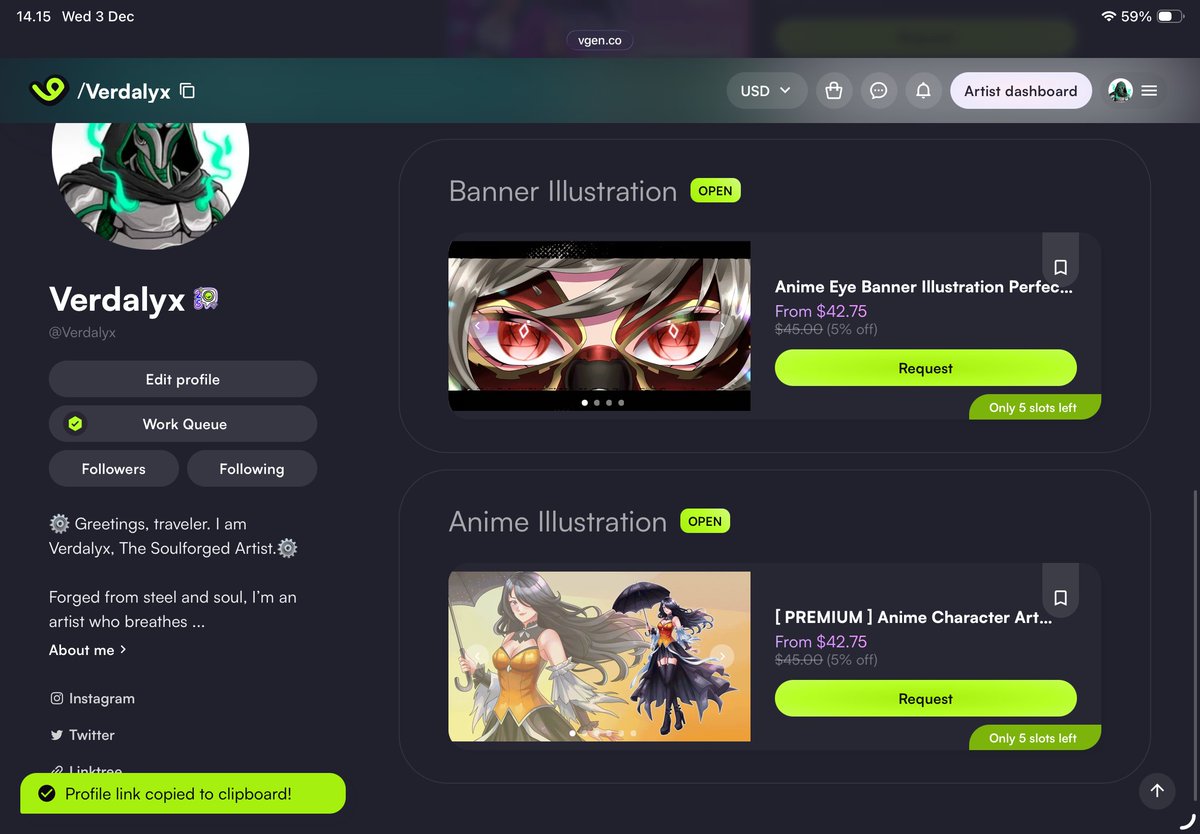Screen dimensions: 1200x834
Task: Click the Anime Illustration section heading
Action: tap(558, 521)
